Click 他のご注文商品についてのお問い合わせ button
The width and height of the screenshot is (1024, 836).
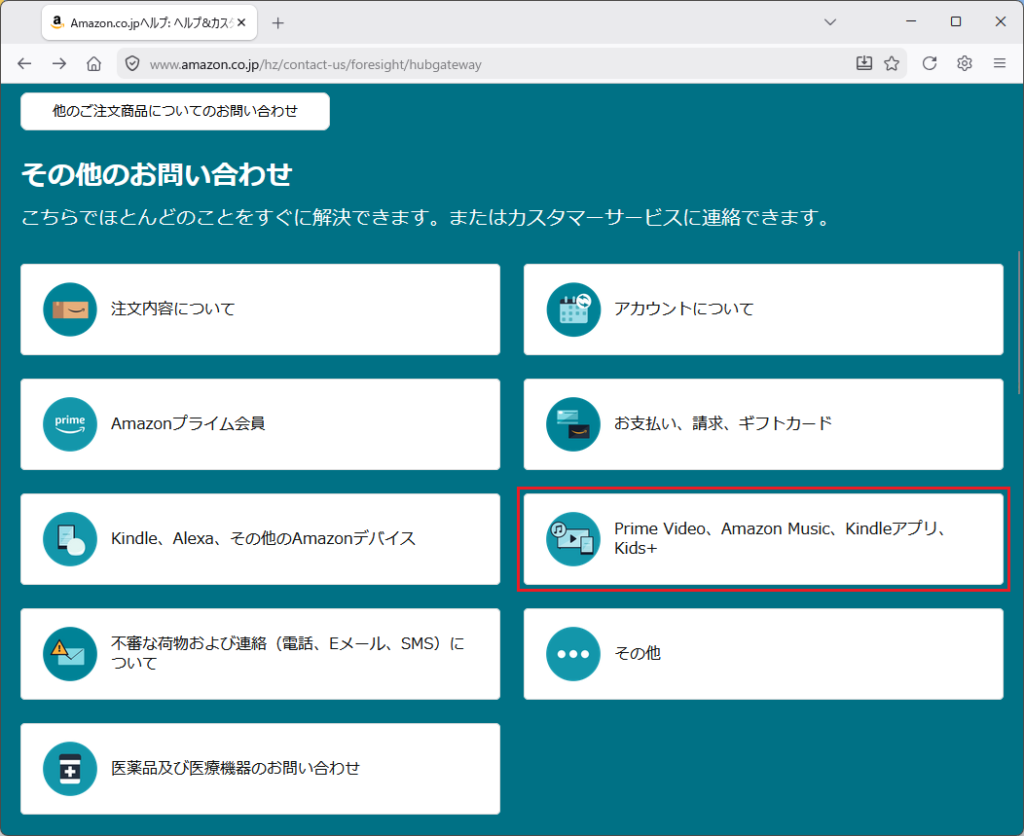click(175, 111)
